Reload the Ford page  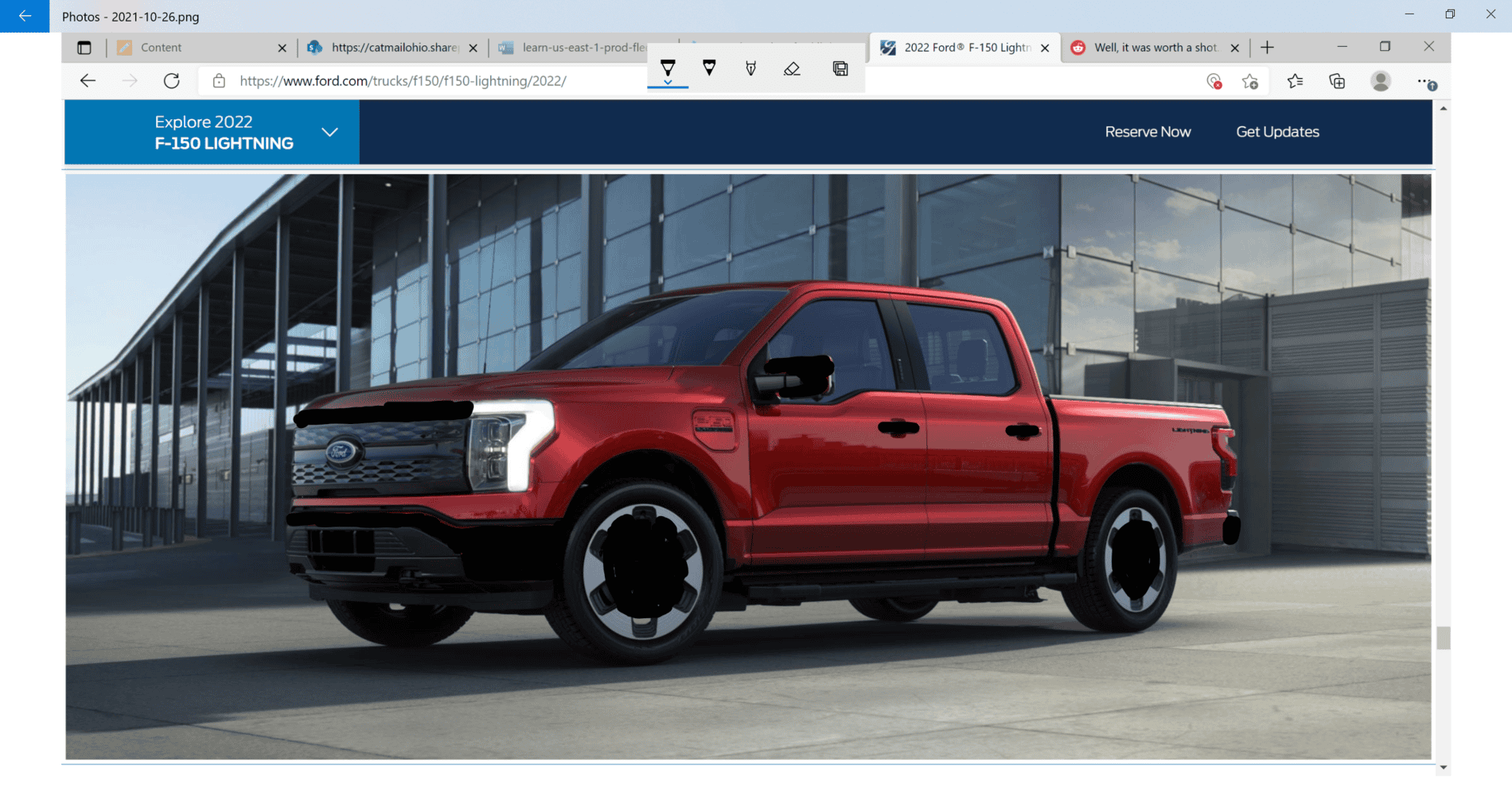[171, 81]
